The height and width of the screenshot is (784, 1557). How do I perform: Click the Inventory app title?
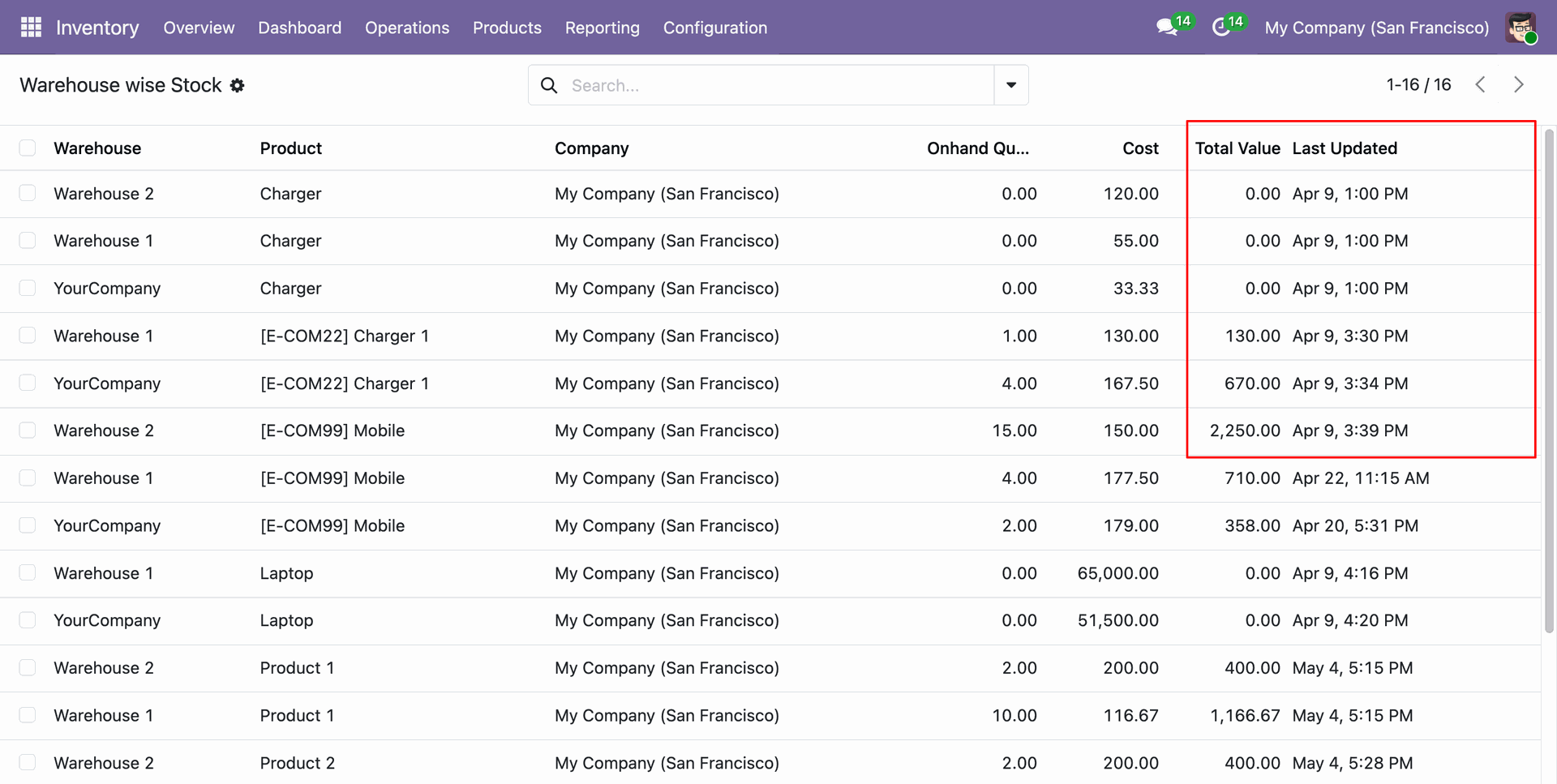point(97,28)
